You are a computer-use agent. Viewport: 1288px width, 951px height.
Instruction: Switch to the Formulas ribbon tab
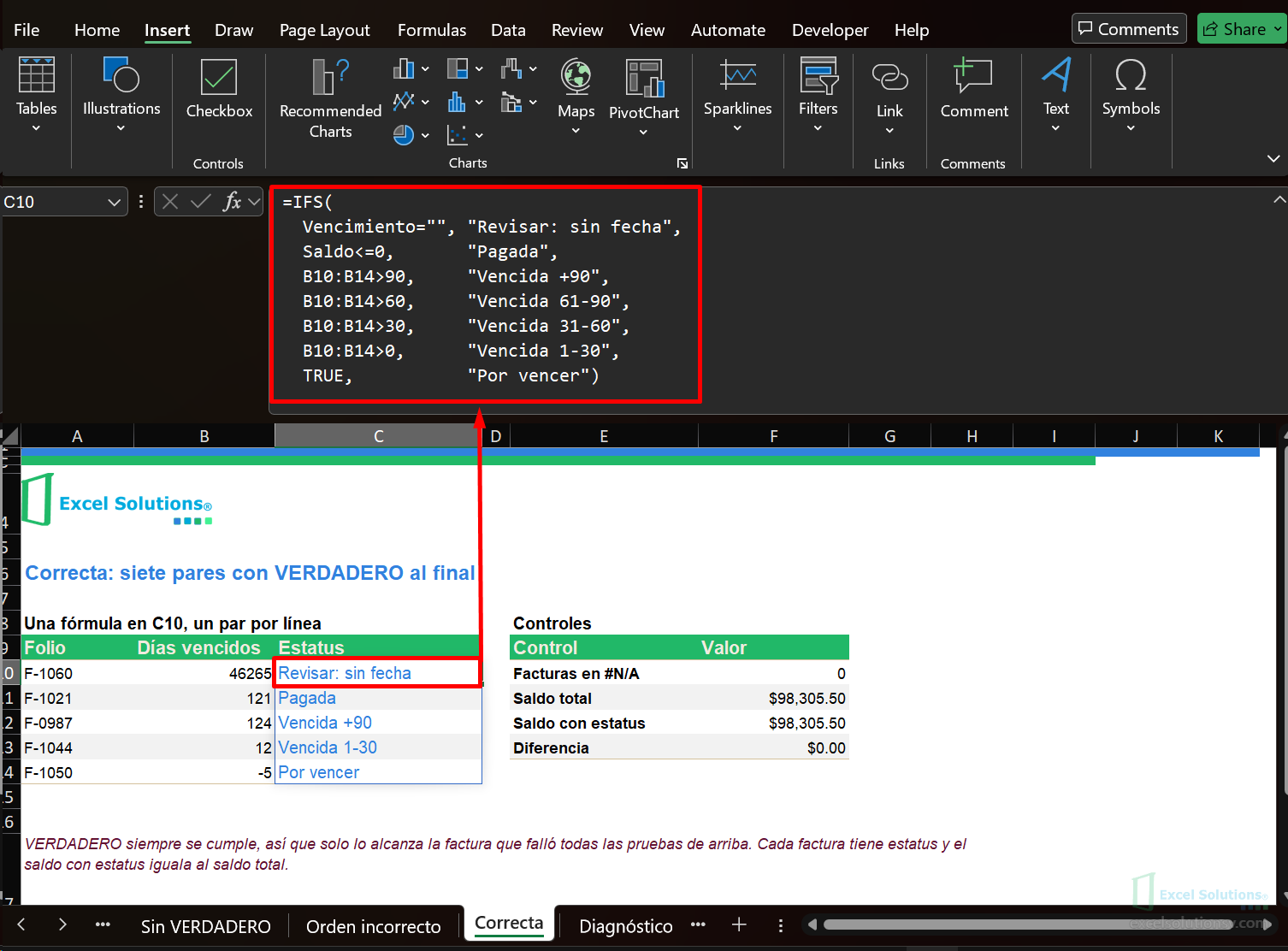tap(432, 30)
